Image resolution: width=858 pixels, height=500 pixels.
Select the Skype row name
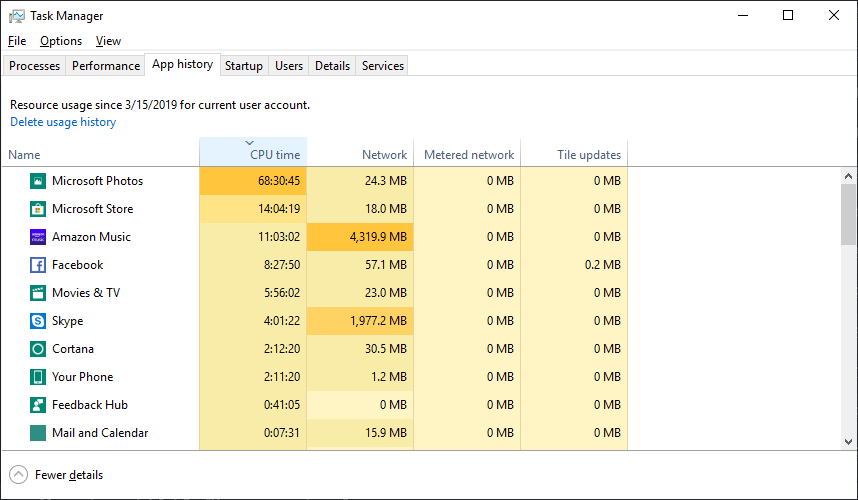pos(67,321)
